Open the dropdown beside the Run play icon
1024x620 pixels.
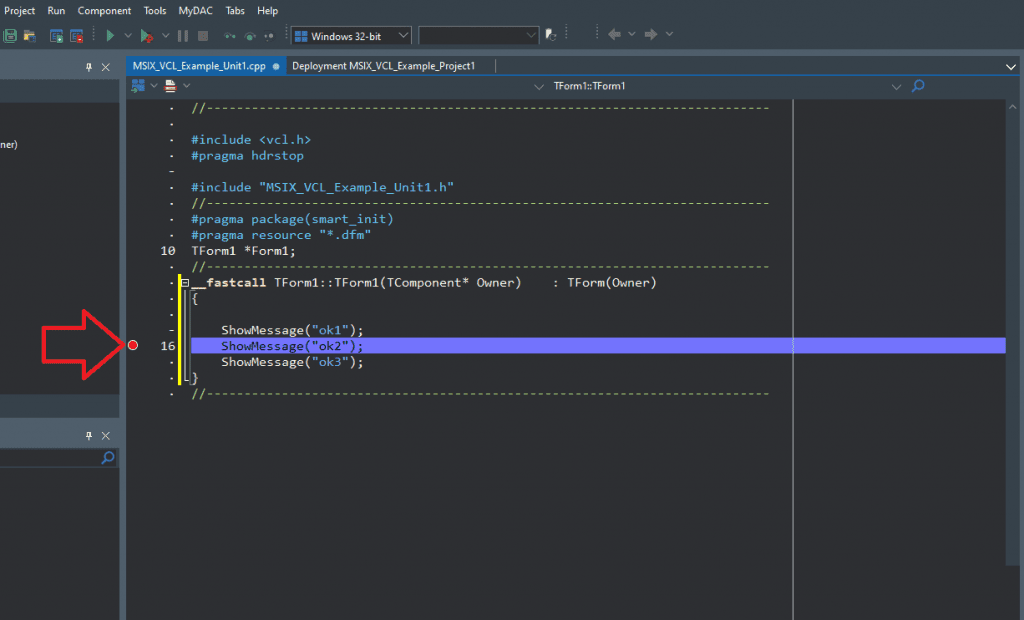point(128,36)
